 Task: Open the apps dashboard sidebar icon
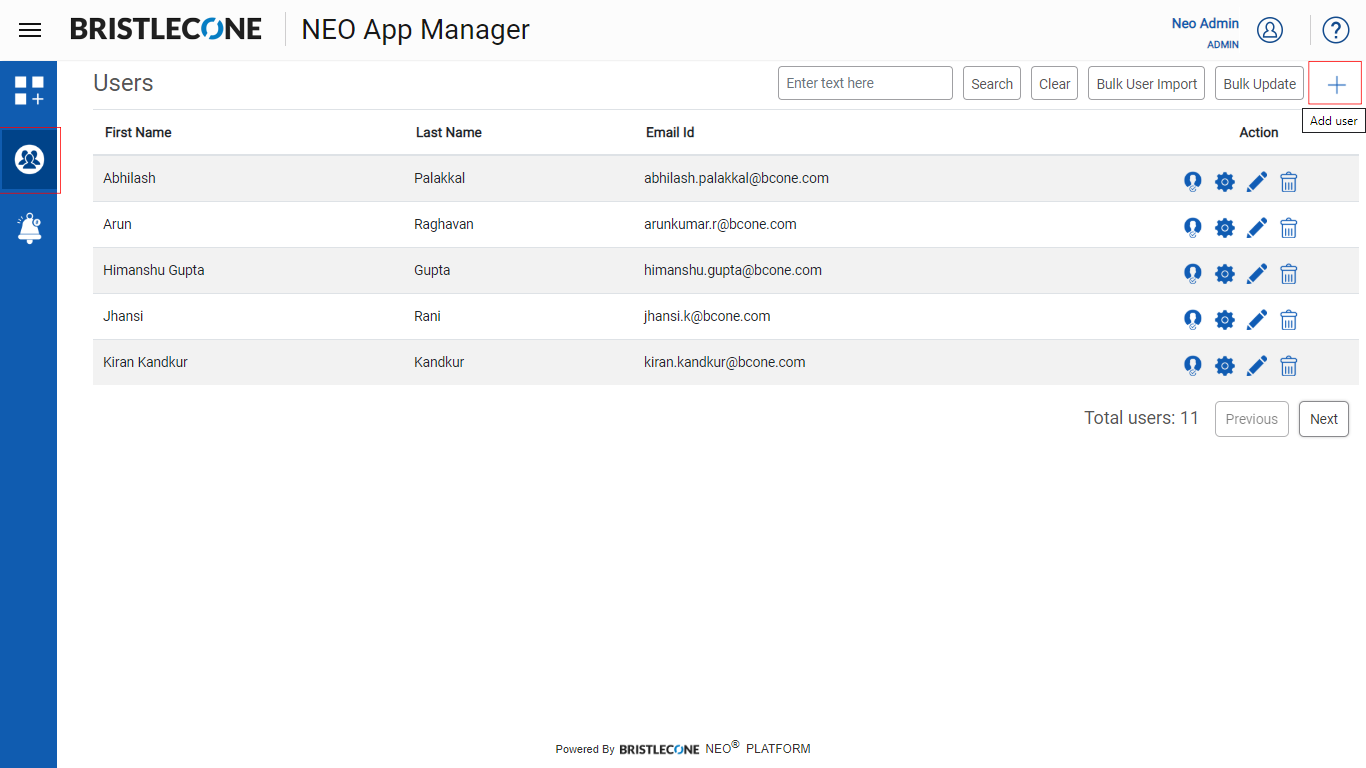[x=29, y=91]
